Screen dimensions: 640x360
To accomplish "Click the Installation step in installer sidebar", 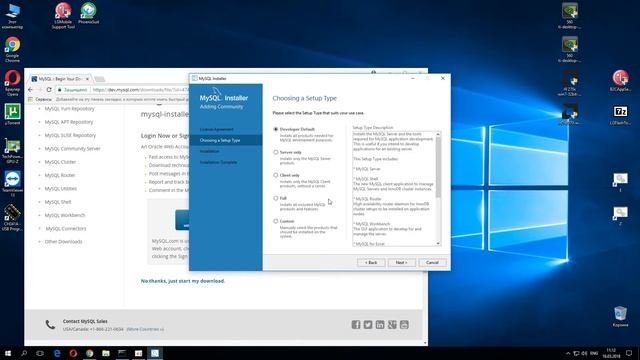I will coord(209,151).
